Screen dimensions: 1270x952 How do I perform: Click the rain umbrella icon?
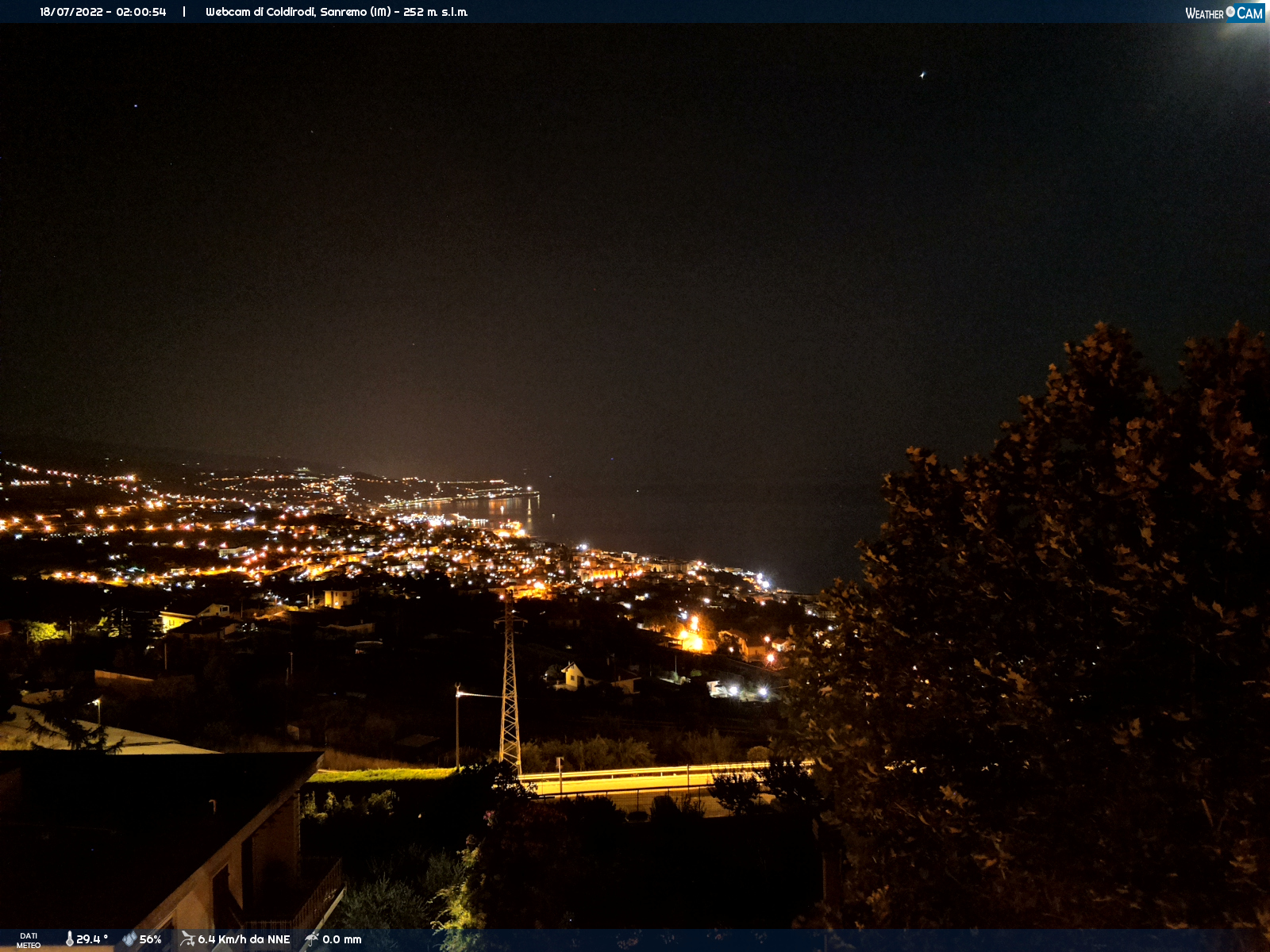pos(312,939)
